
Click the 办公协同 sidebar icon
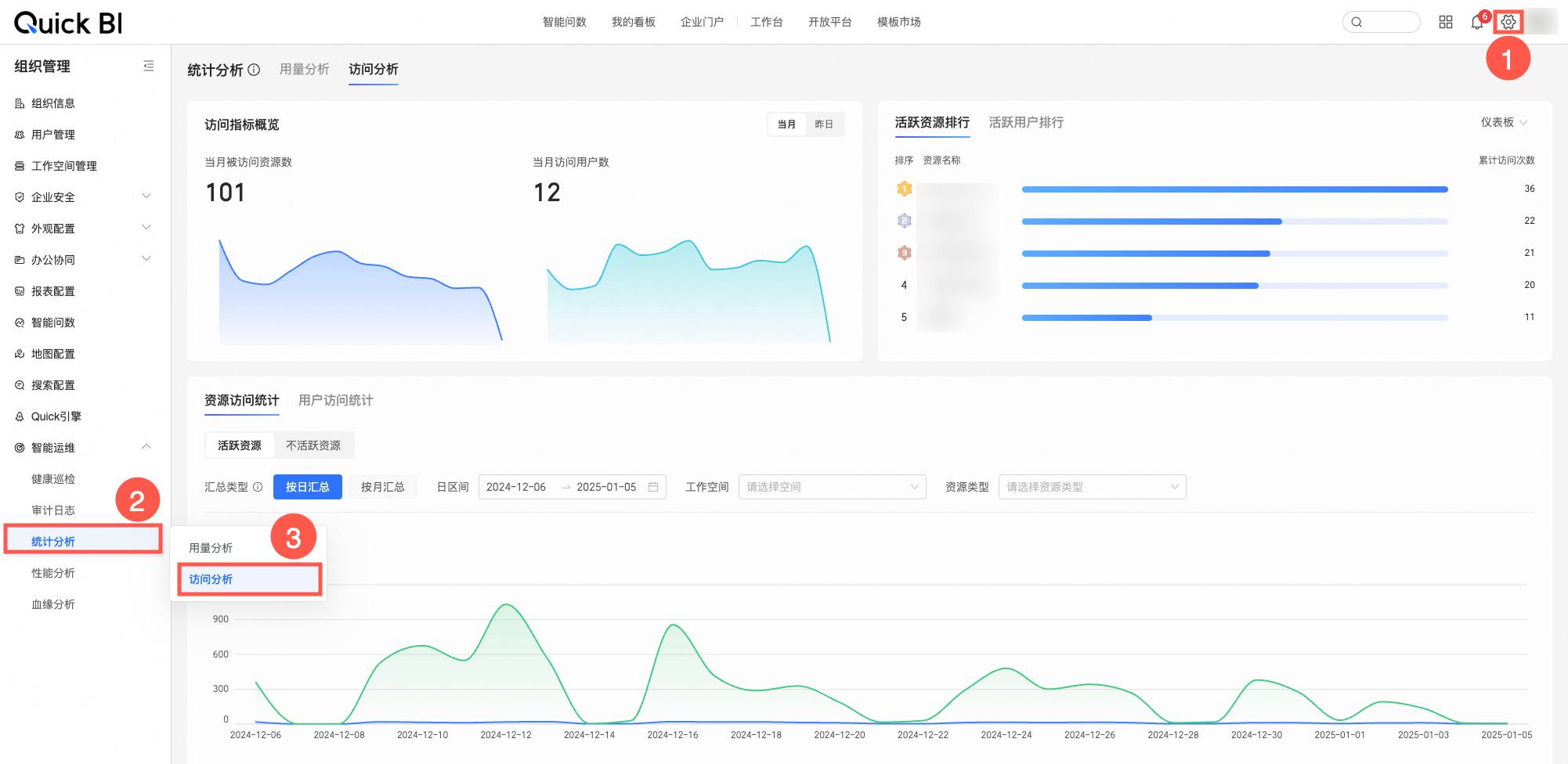20,260
